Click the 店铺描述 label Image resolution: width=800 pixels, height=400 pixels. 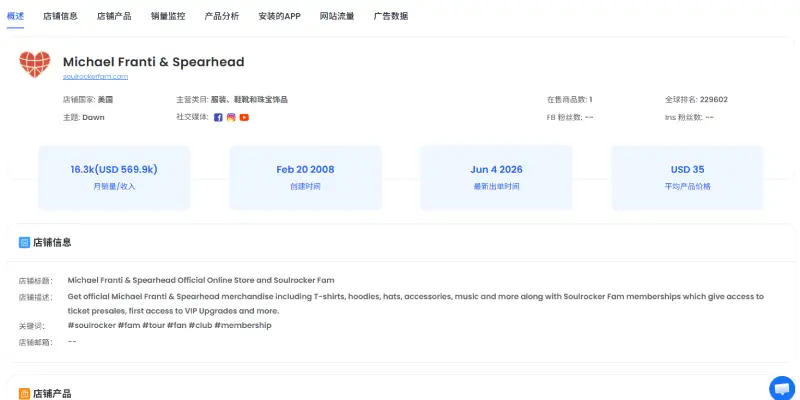[x=36, y=297]
